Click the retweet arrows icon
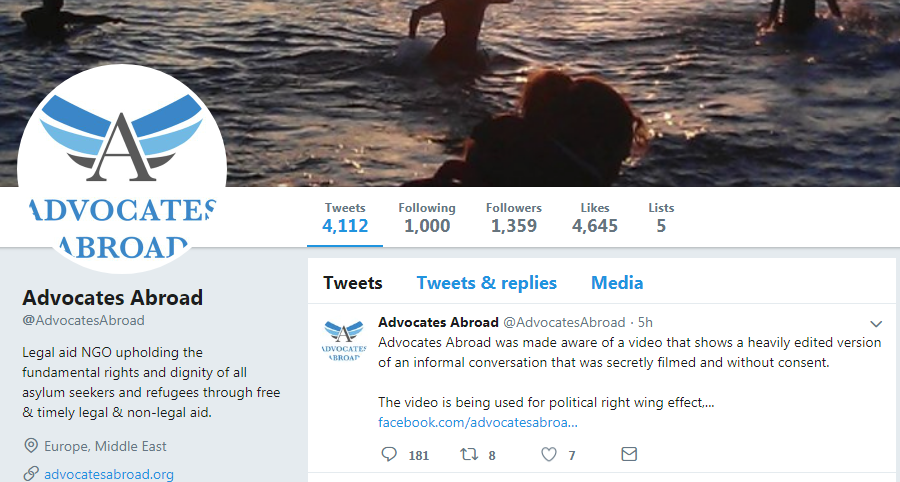This screenshot has height=482, width=900. point(469,454)
